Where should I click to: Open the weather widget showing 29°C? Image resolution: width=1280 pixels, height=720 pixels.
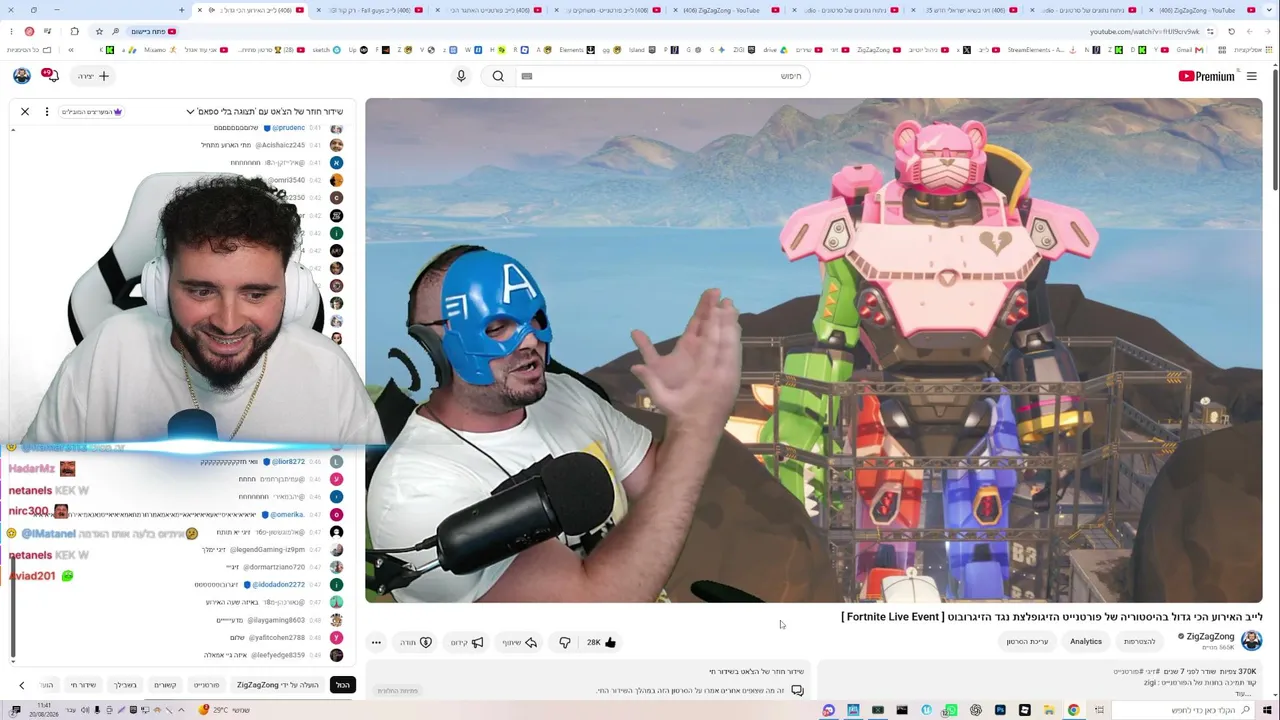pyautogui.click(x=226, y=710)
